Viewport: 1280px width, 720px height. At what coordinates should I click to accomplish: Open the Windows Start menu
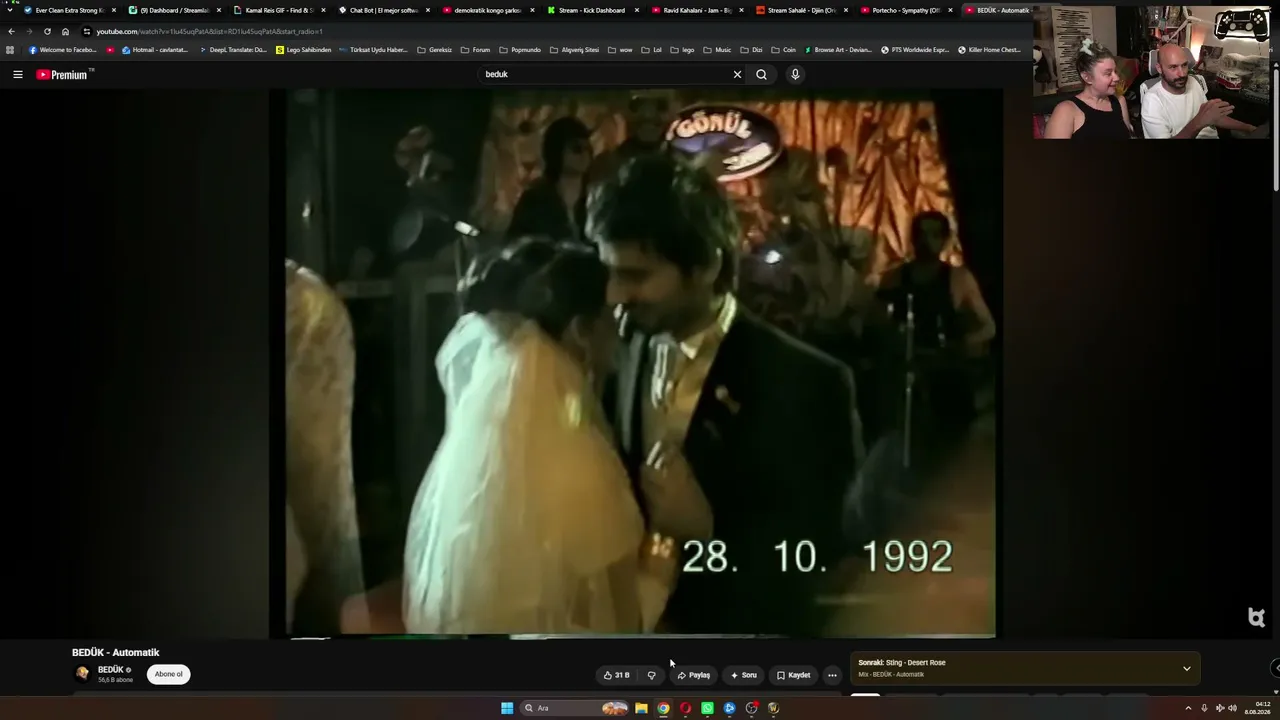click(x=507, y=708)
